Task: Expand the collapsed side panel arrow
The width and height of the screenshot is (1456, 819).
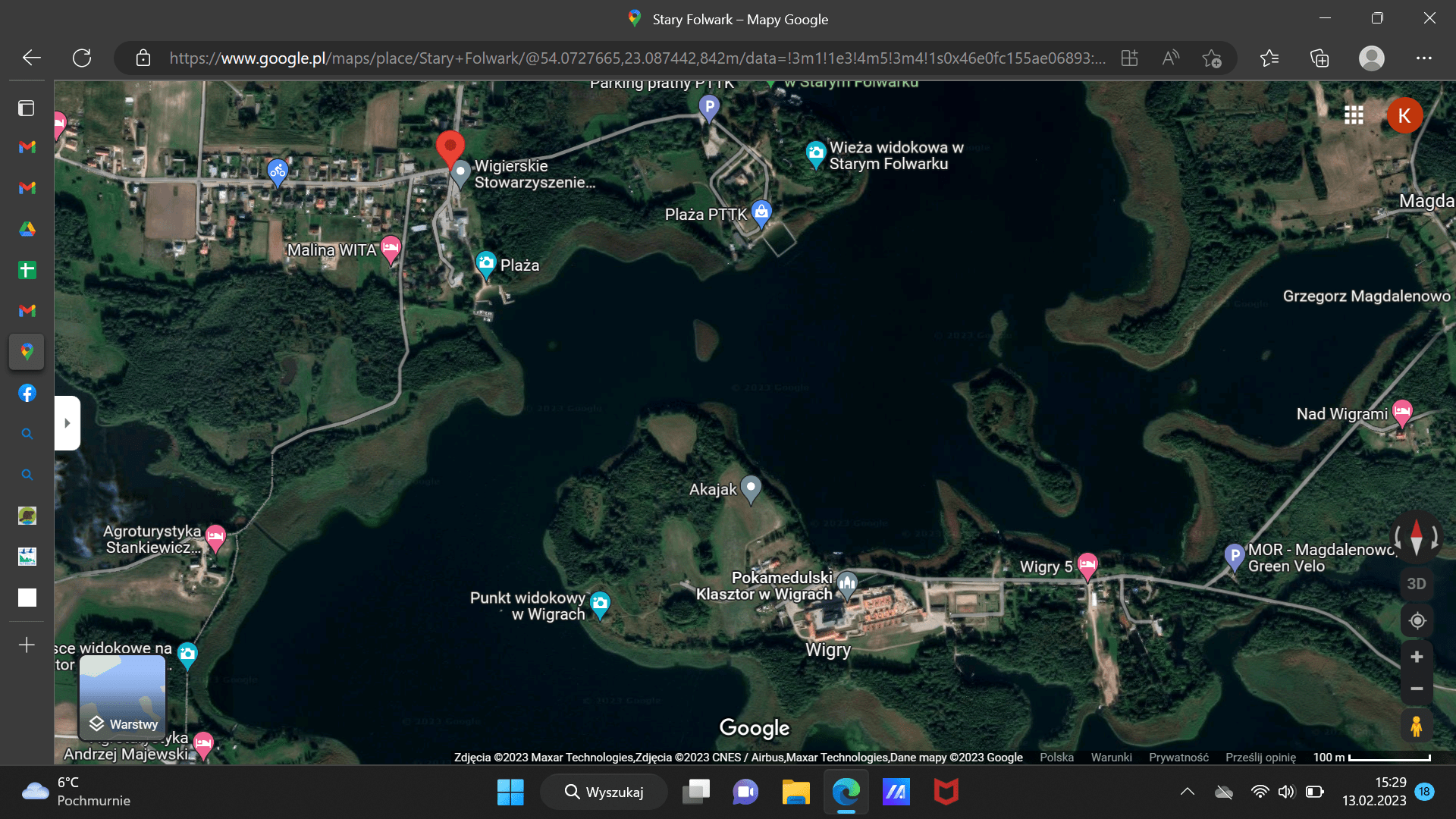Action: [67, 423]
